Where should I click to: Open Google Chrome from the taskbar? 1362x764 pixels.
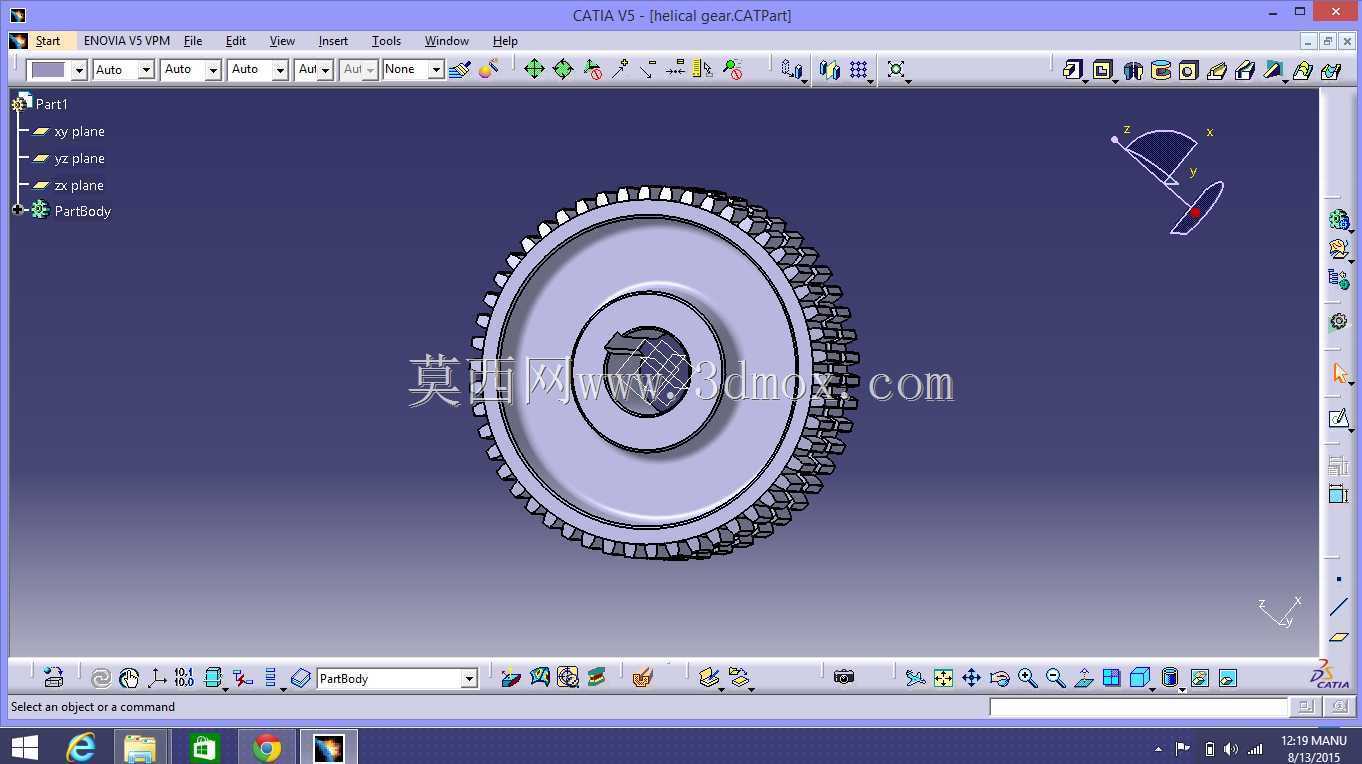tap(267, 747)
